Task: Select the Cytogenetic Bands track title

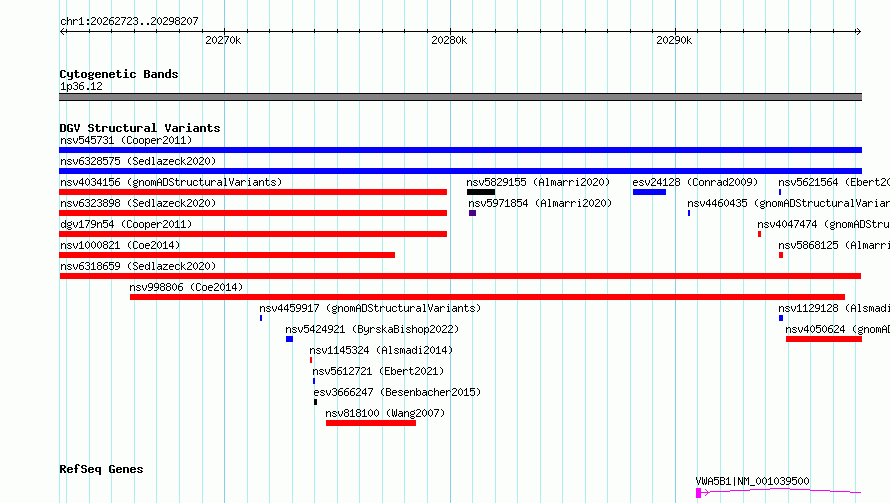Action: tap(119, 74)
